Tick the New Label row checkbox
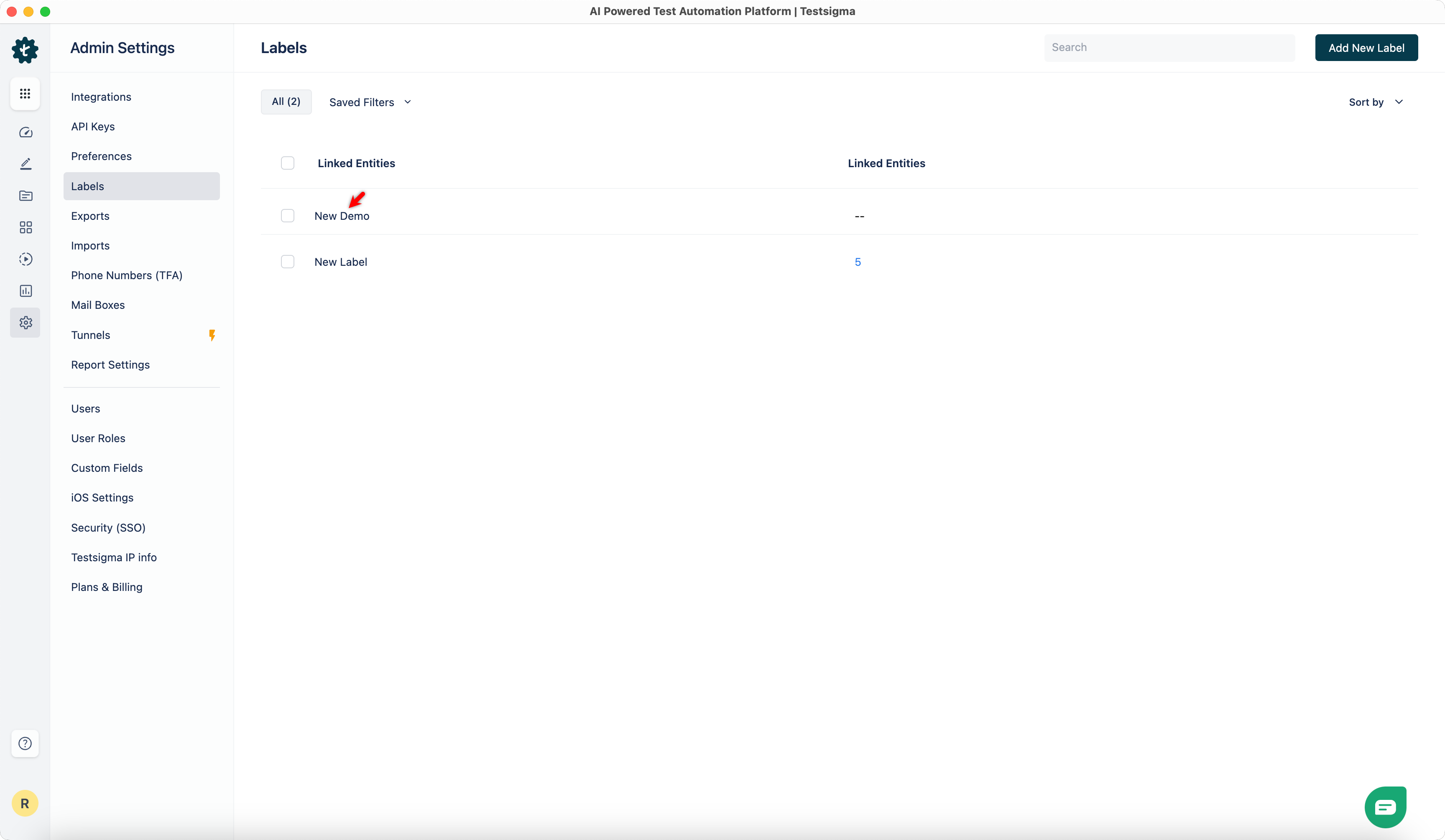Screen dimensions: 1445x840 (x=287, y=262)
